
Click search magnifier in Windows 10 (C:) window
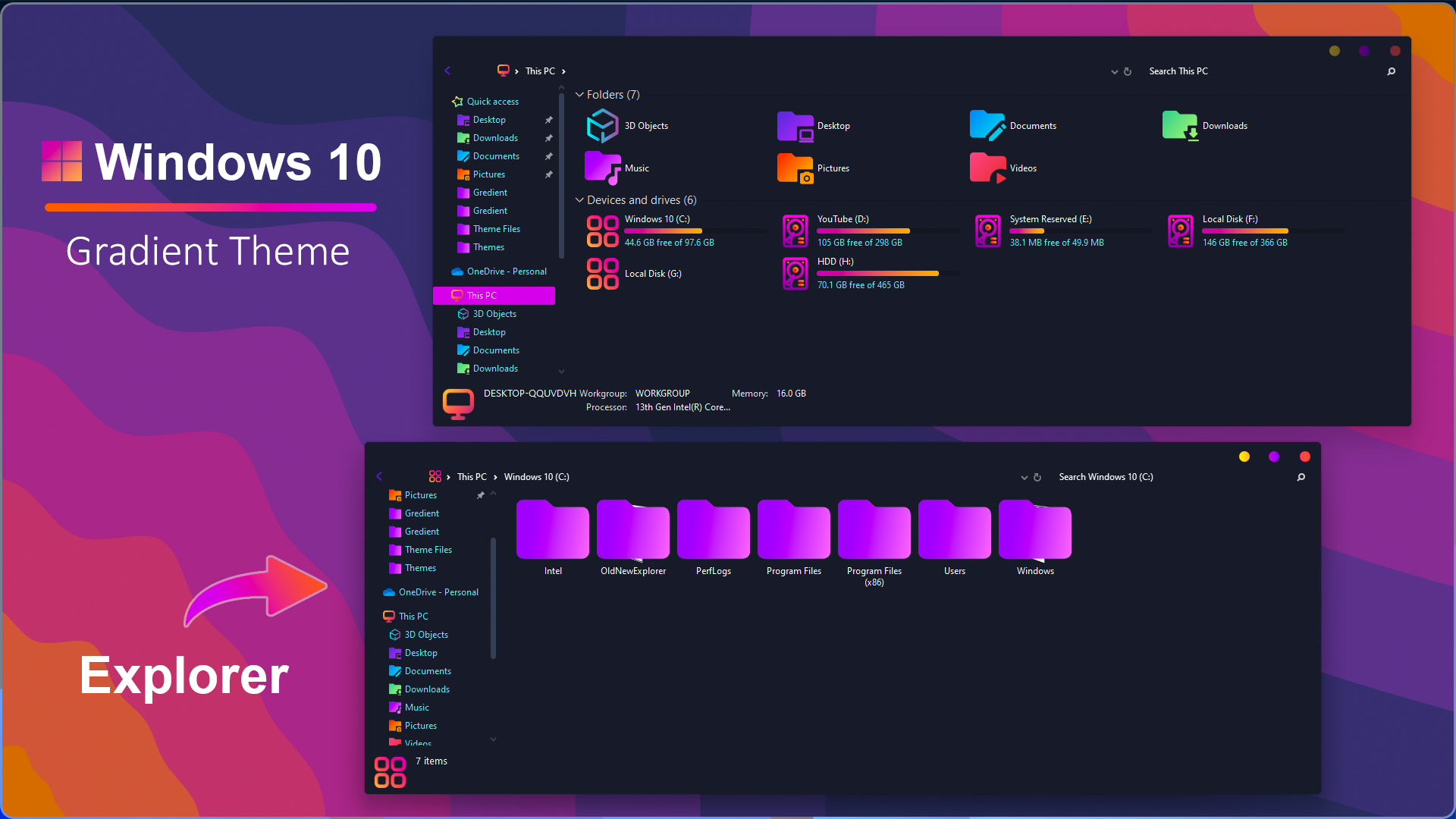coord(1301,477)
